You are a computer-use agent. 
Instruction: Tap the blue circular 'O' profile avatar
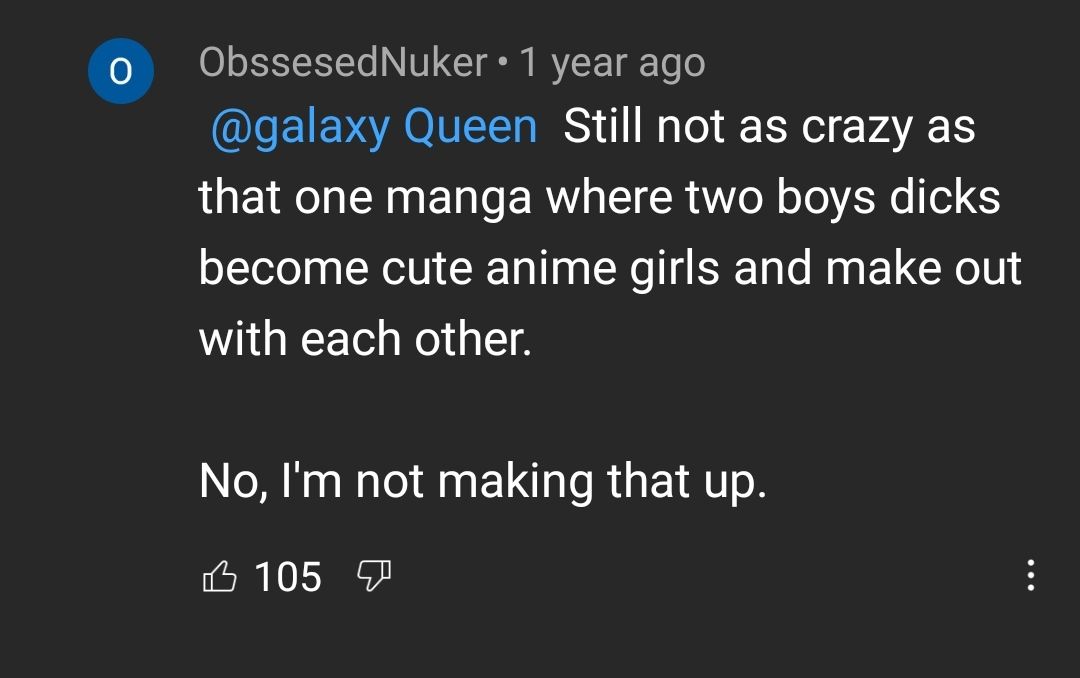point(120,72)
